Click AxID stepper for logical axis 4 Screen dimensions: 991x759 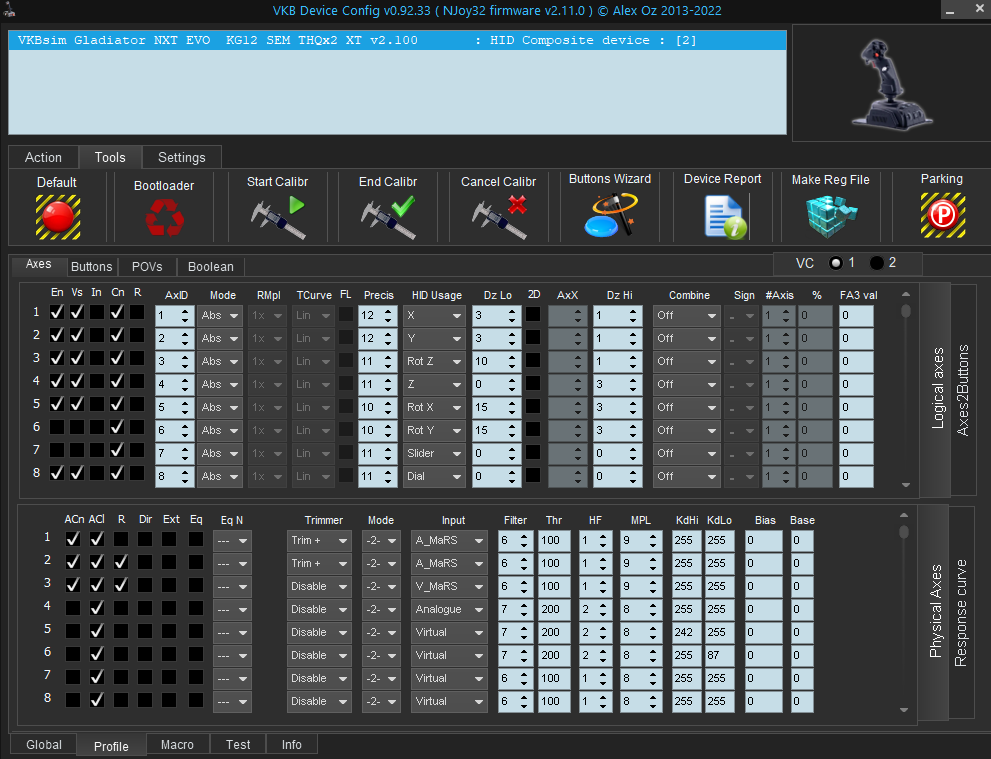point(185,384)
